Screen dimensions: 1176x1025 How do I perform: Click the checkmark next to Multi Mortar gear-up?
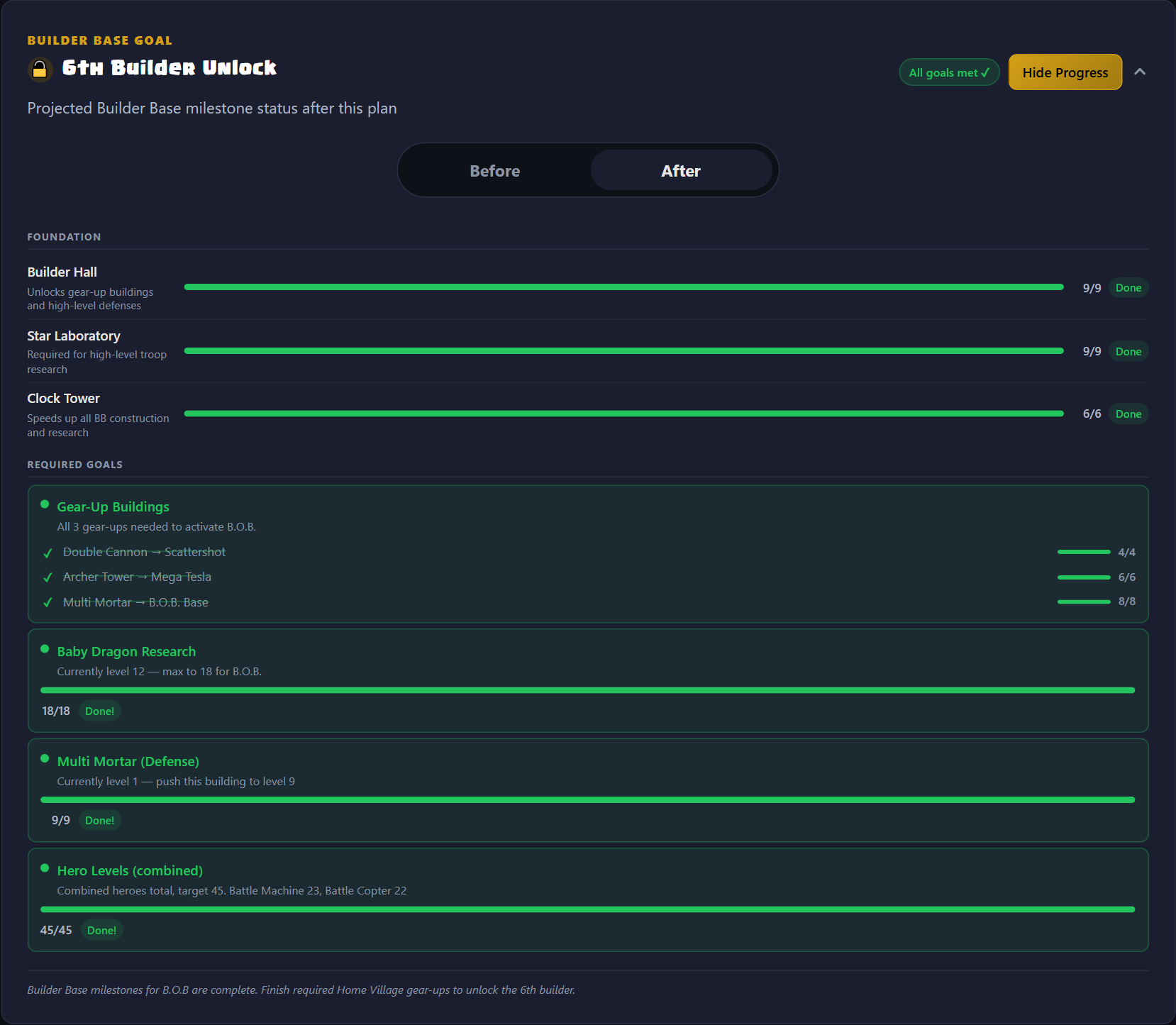tap(48, 602)
